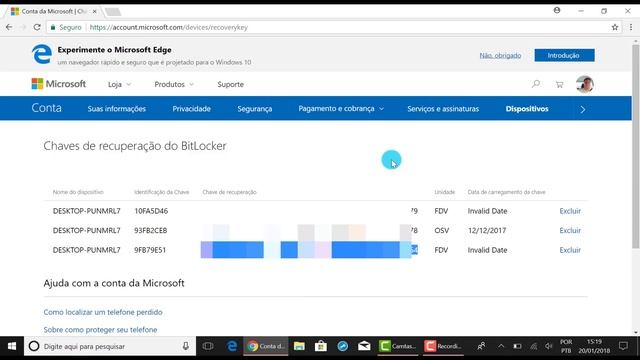
Task: Click the address bar URL
Action: pos(169,27)
